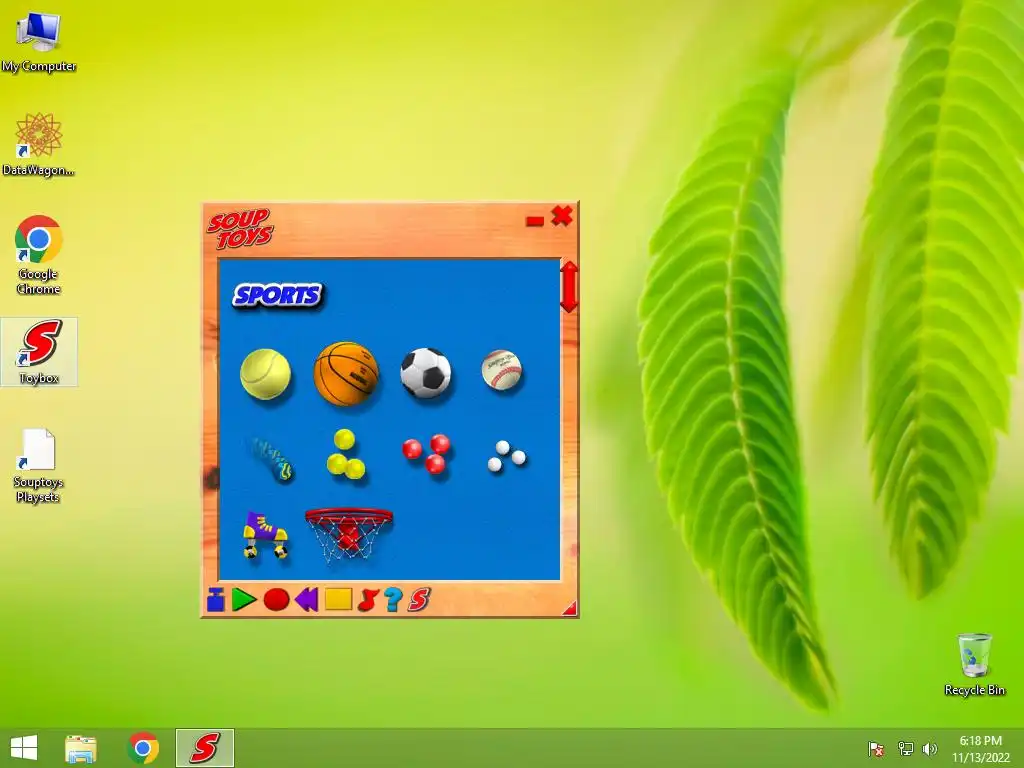Screen dimensions: 1024x768
Task: Select the Recycle Bin icon
Action: coord(974,664)
